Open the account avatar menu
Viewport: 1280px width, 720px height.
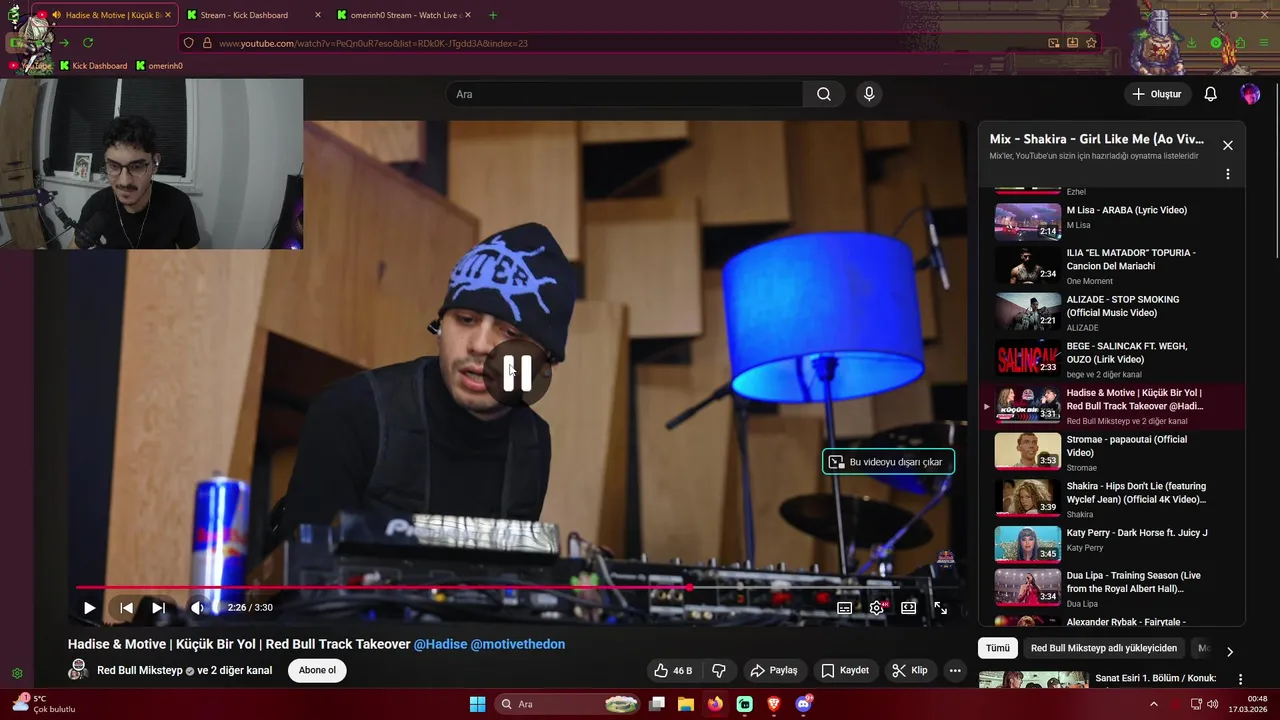pos(1250,94)
